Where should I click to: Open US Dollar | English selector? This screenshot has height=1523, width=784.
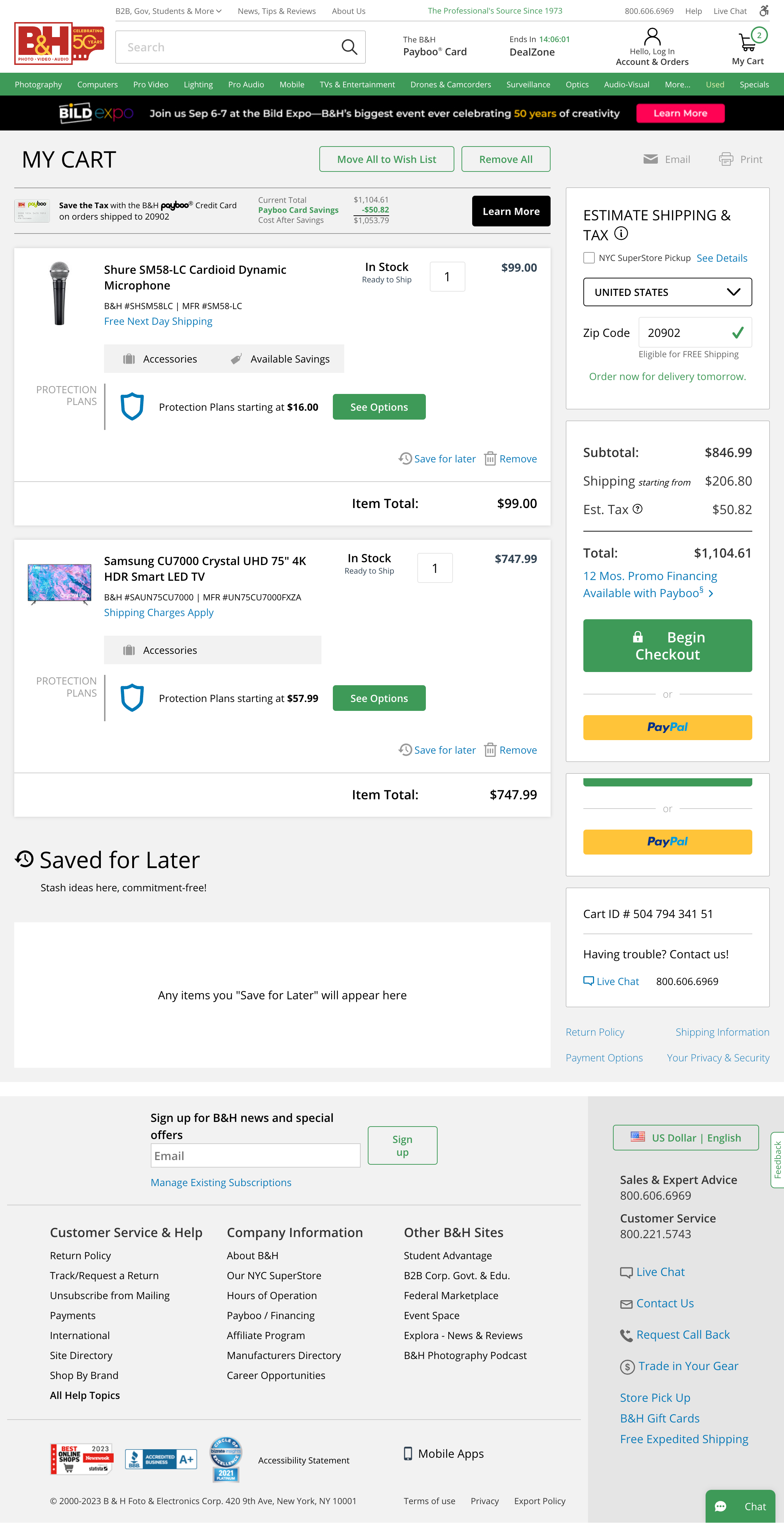[x=685, y=1138]
